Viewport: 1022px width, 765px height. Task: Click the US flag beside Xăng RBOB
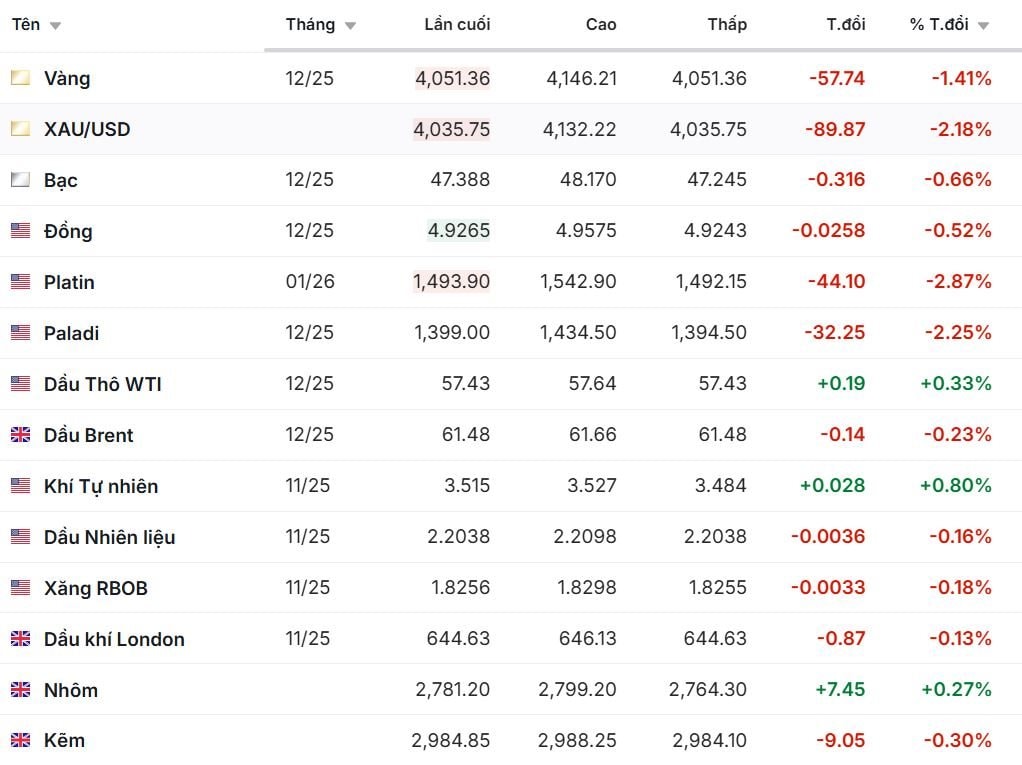tap(20, 588)
